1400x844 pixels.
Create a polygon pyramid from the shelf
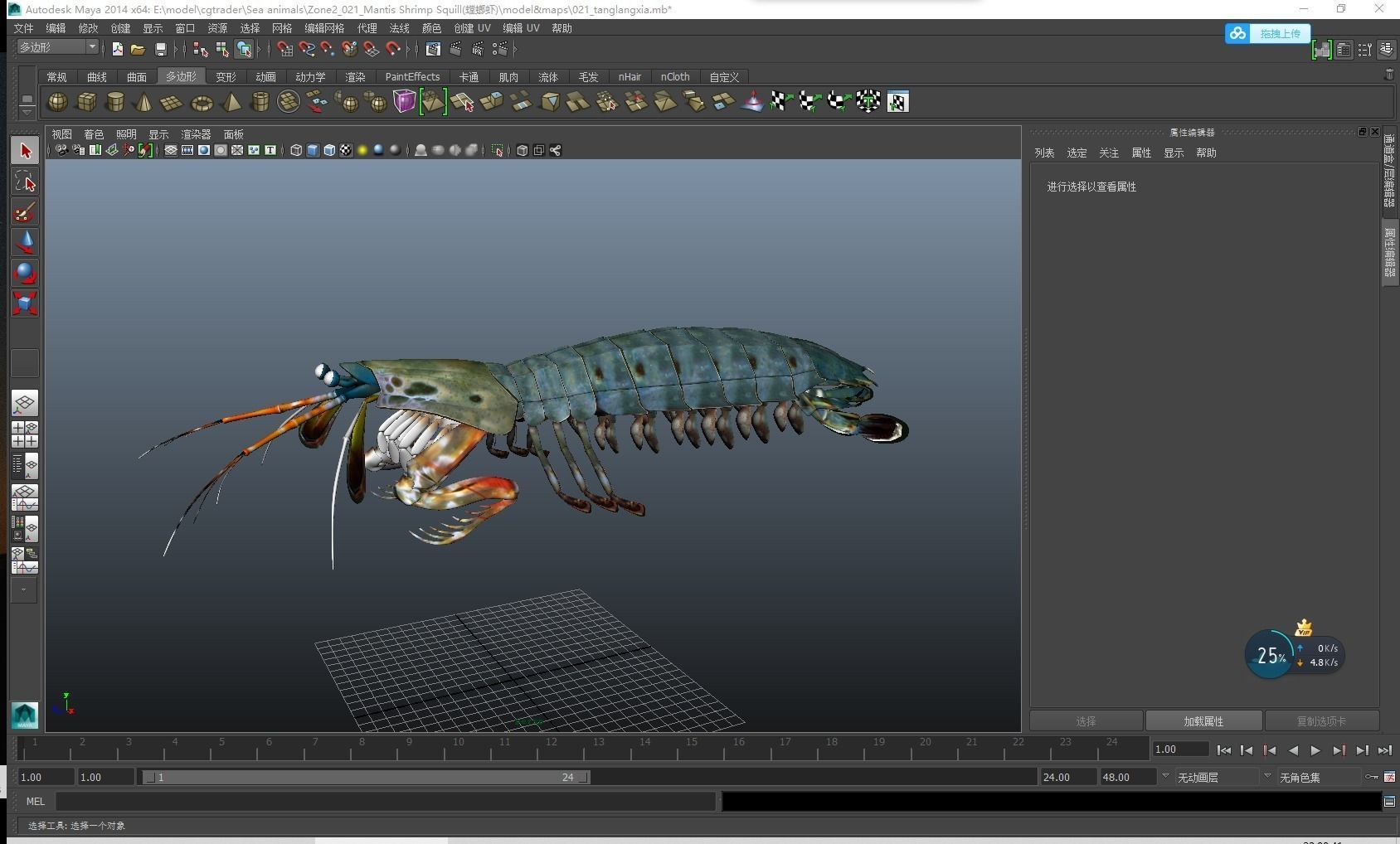231,102
